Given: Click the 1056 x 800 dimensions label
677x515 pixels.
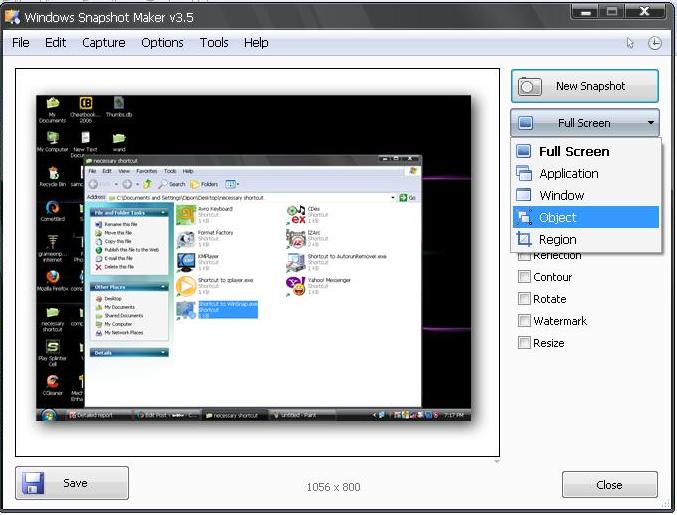Looking at the screenshot, I should point(333,487).
